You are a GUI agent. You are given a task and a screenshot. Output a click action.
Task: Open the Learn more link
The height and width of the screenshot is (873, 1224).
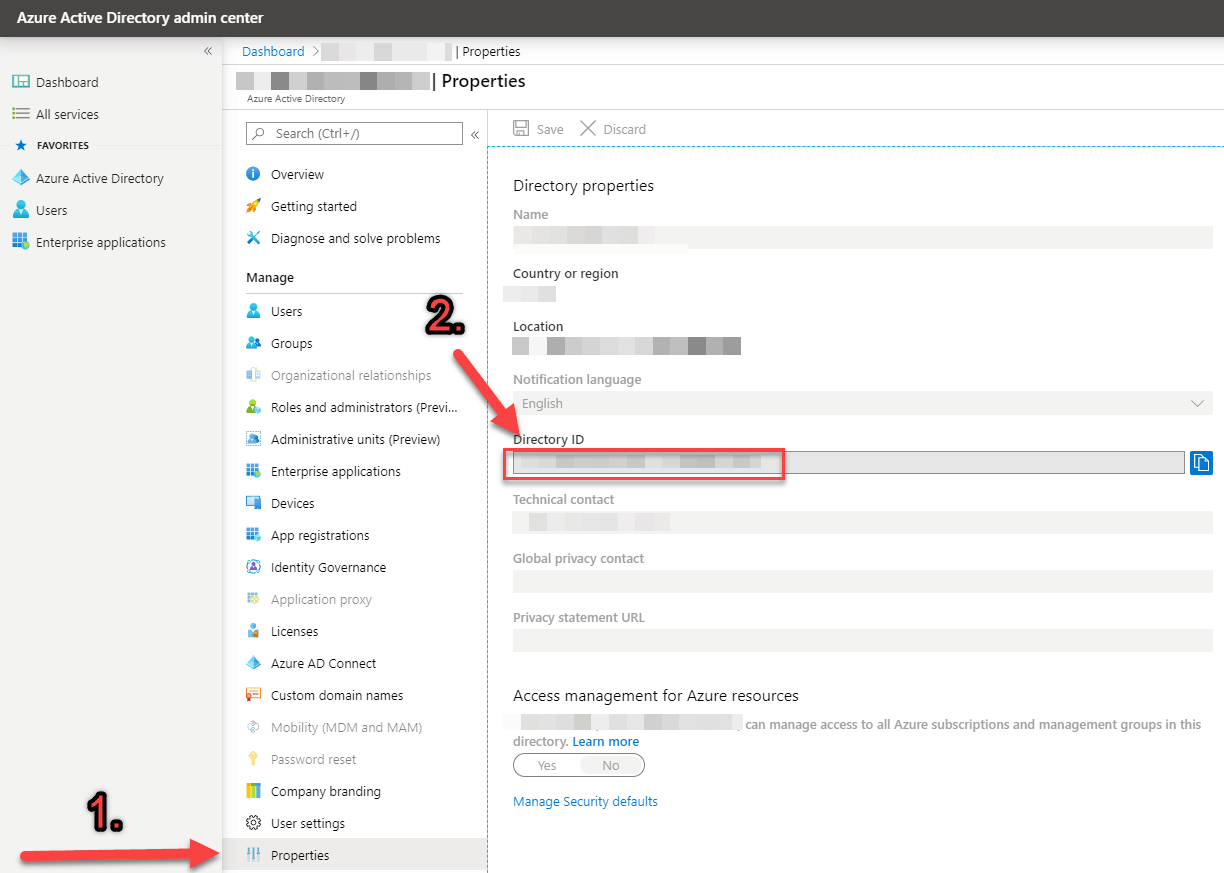click(606, 741)
